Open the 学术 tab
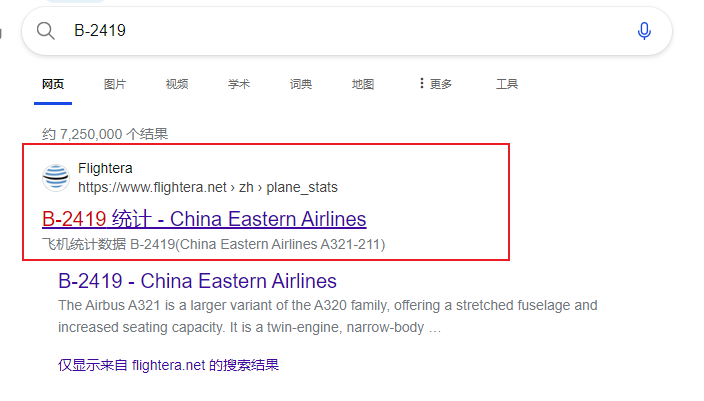This screenshot has height=401, width=704. tap(239, 84)
